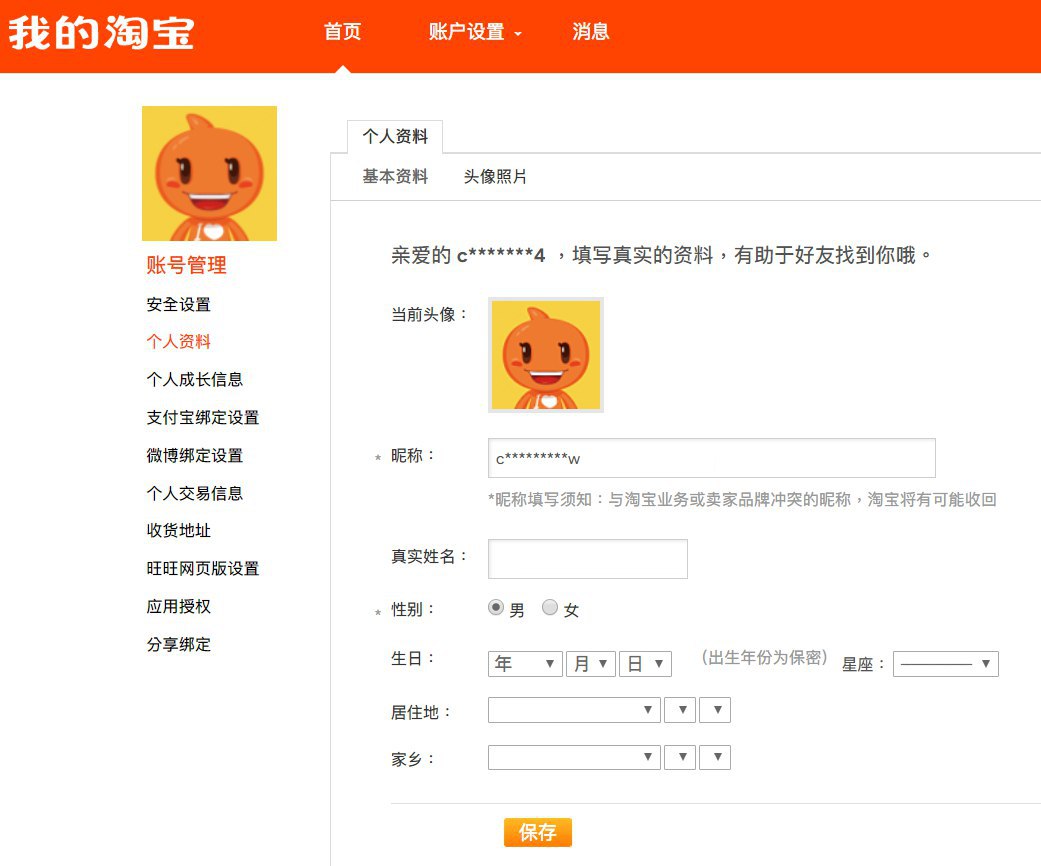Open 个人交易信息 in the sidebar
The height and width of the screenshot is (866, 1041).
195,493
